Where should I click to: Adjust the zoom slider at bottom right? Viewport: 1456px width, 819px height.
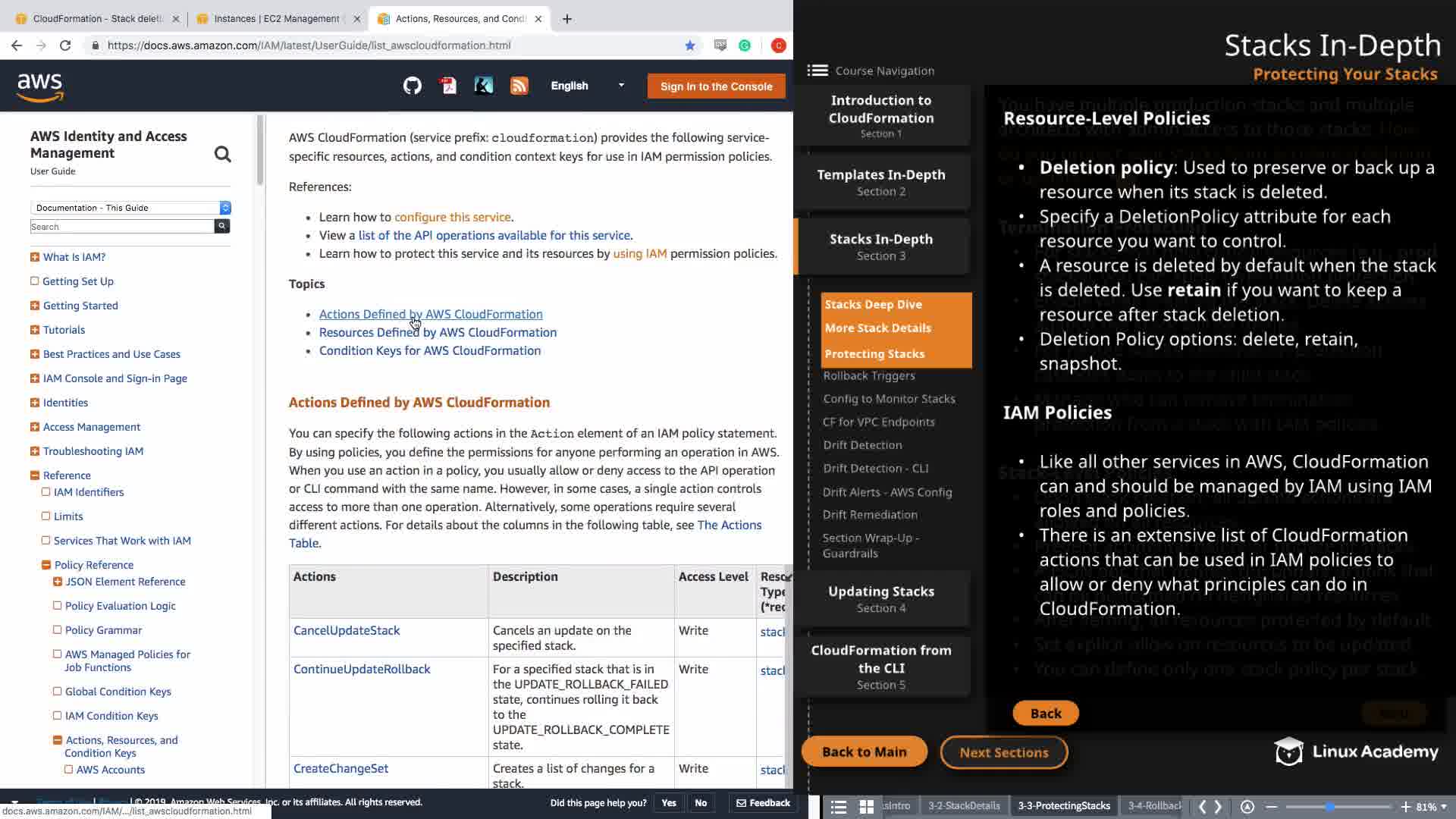[1329, 807]
